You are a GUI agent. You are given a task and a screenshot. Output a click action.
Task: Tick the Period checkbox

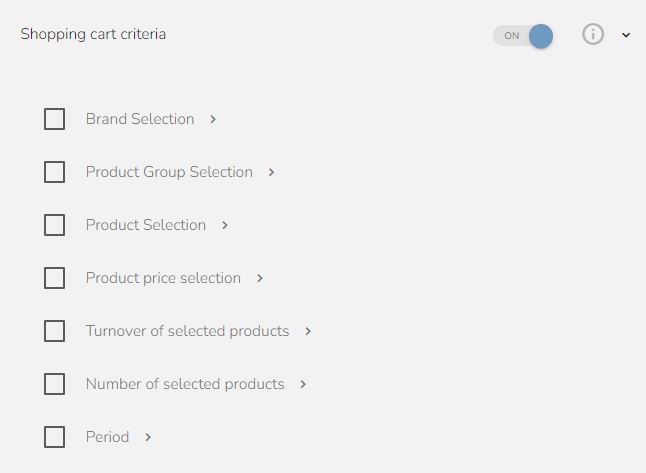55,437
